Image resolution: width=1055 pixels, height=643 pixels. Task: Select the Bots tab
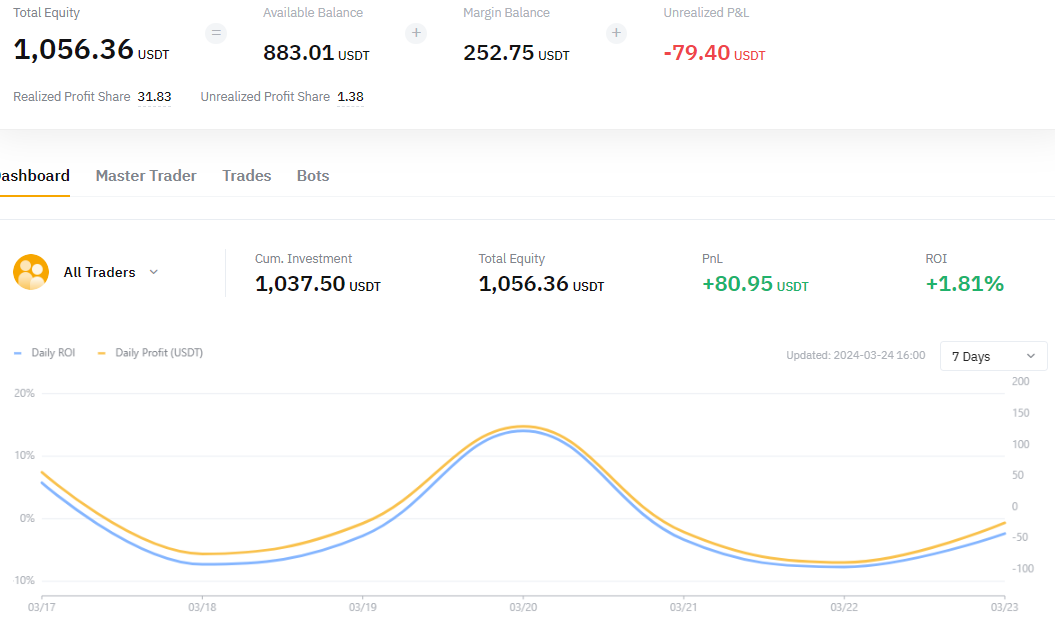(x=313, y=176)
